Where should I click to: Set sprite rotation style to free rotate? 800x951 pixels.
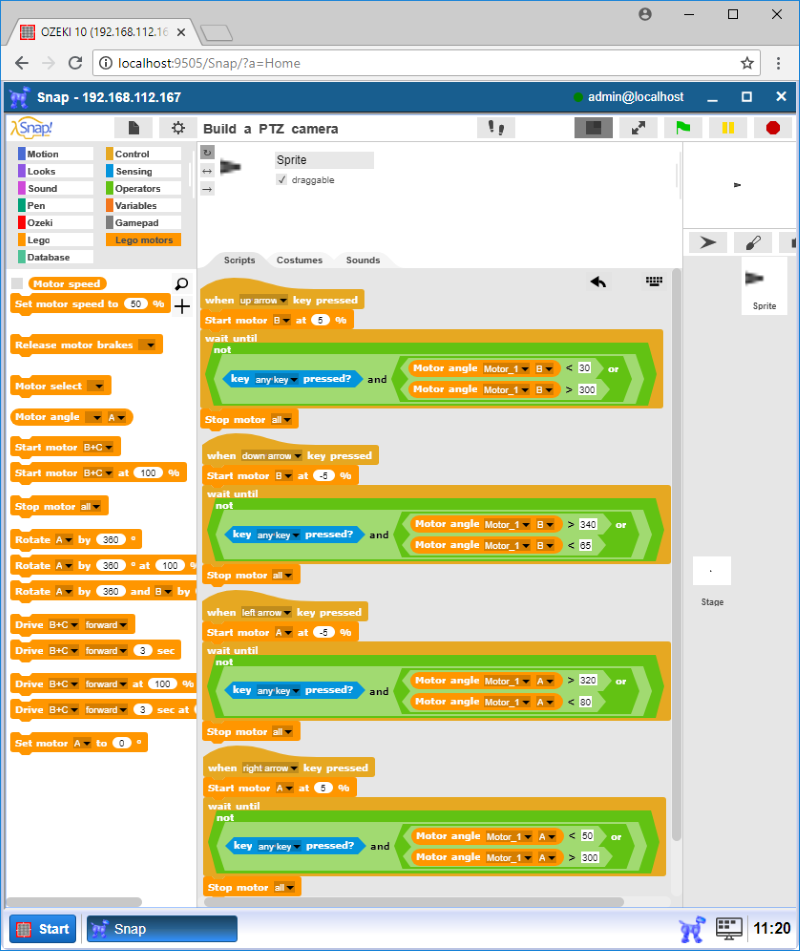[207, 152]
